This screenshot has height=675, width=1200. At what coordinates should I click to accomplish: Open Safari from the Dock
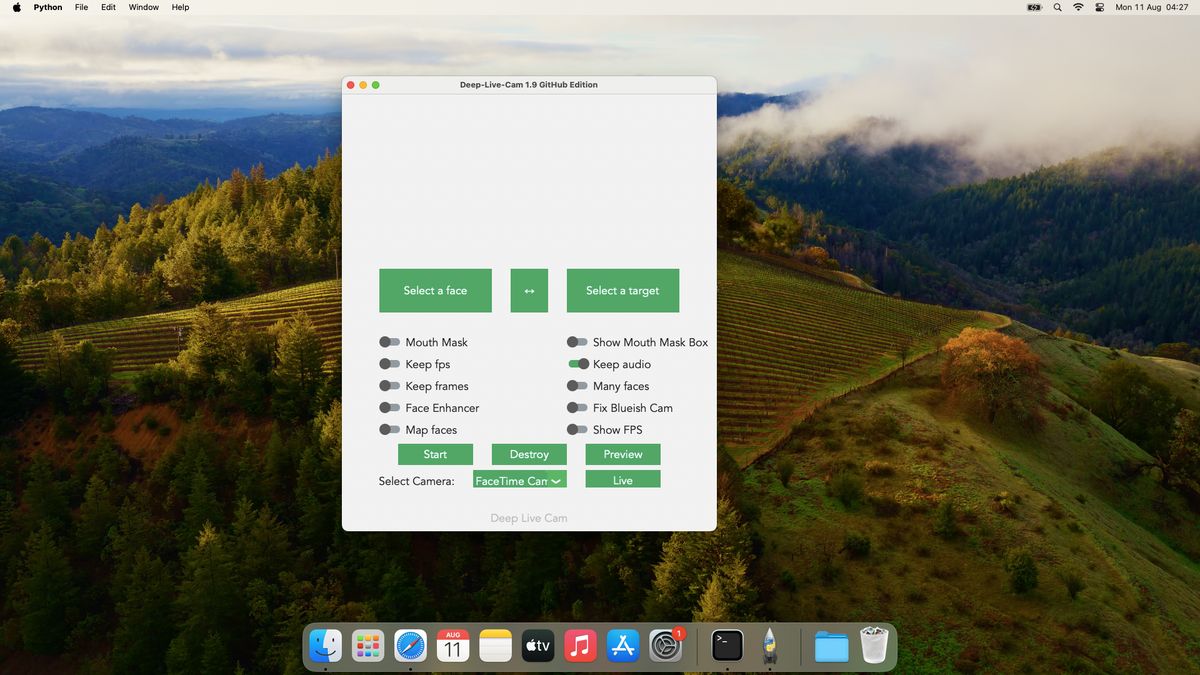[410, 645]
